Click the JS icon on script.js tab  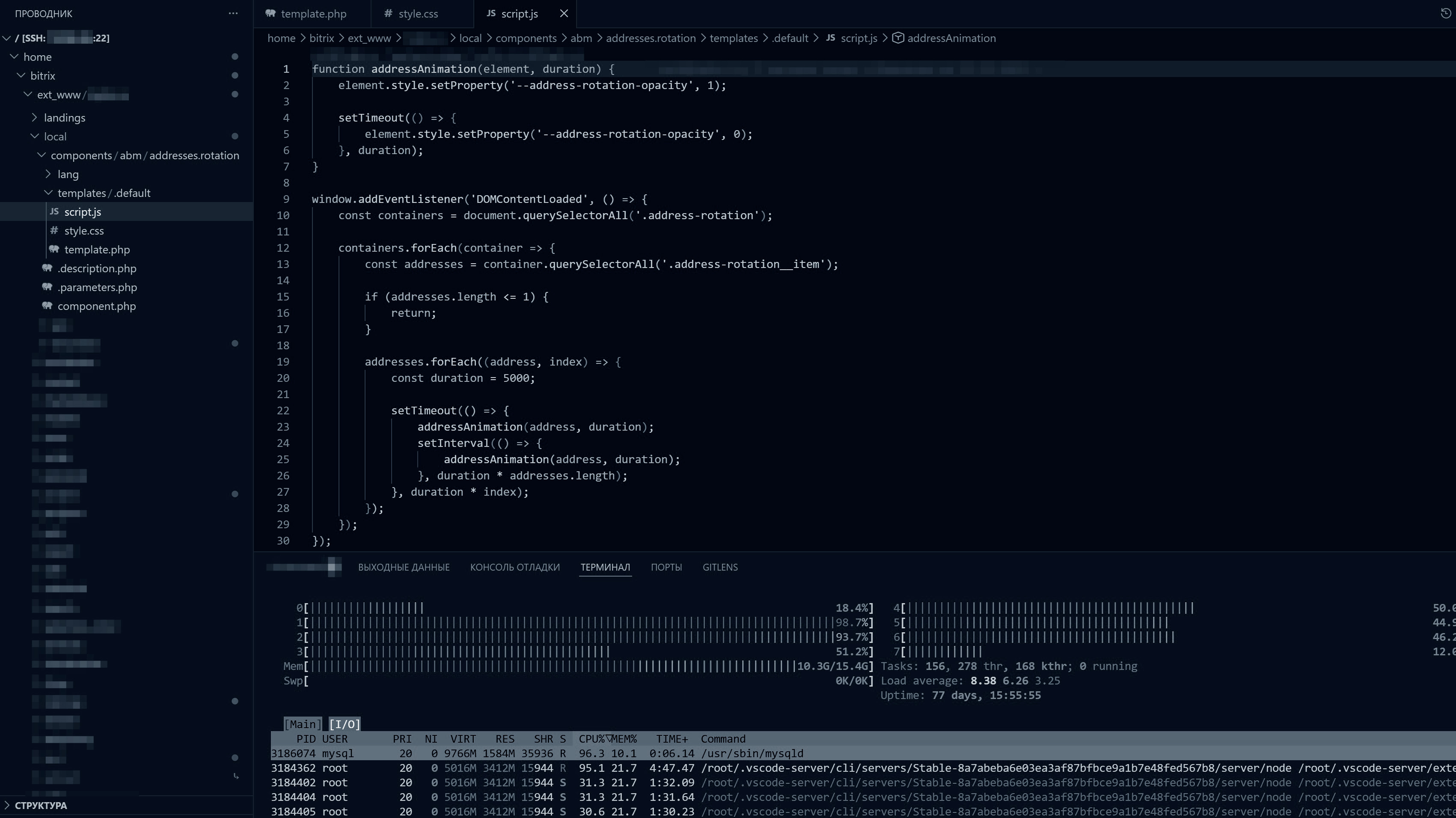click(x=491, y=14)
